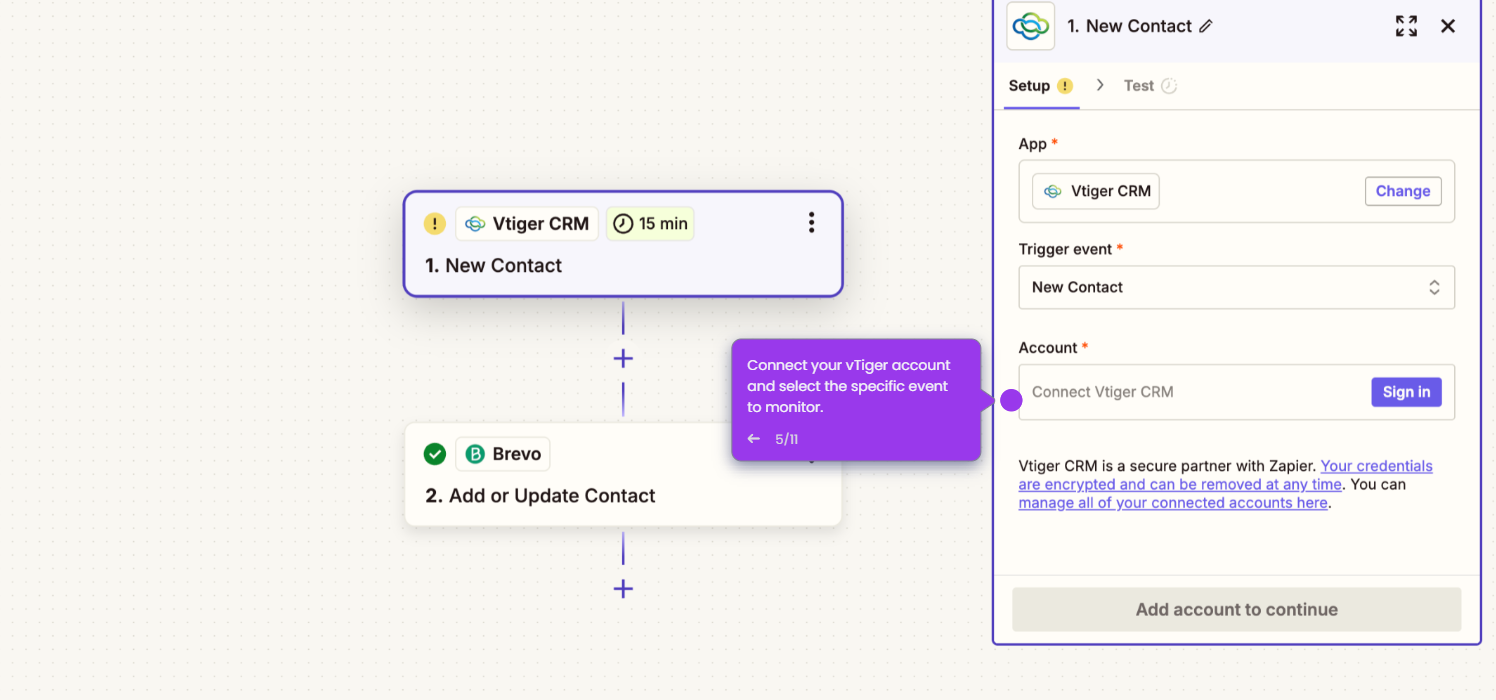
Task: Switch to the Setup tab
Action: click(1040, 86)
